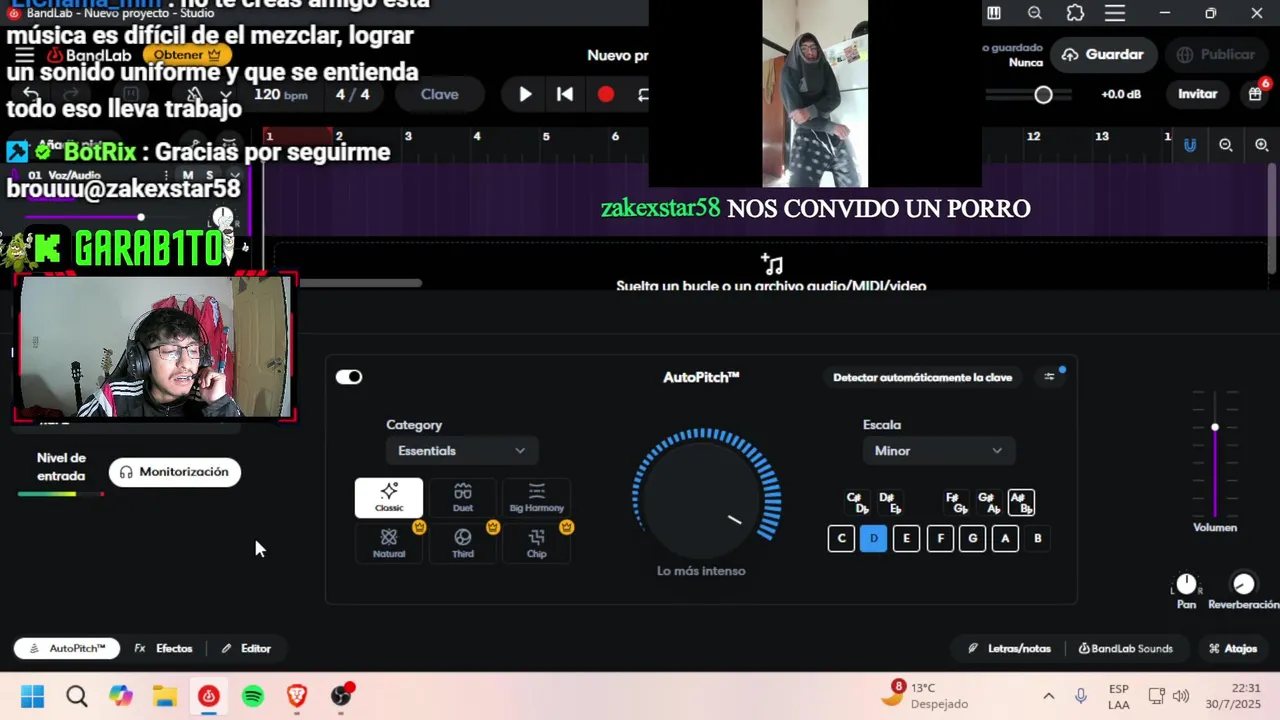This screenshot has height=720, width=1280.
Task: Toggle the highlighted D note key
Action: 873,538
